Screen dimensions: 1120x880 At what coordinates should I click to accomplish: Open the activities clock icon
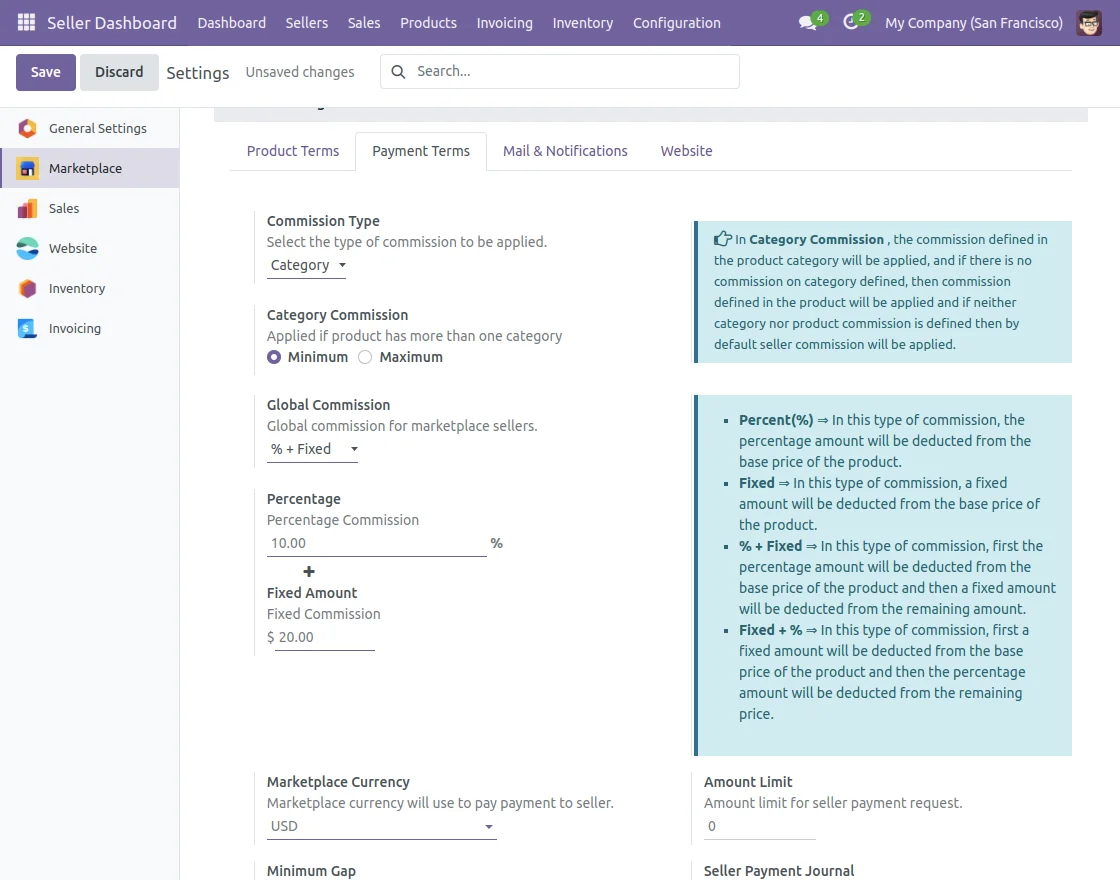[851, 22]
